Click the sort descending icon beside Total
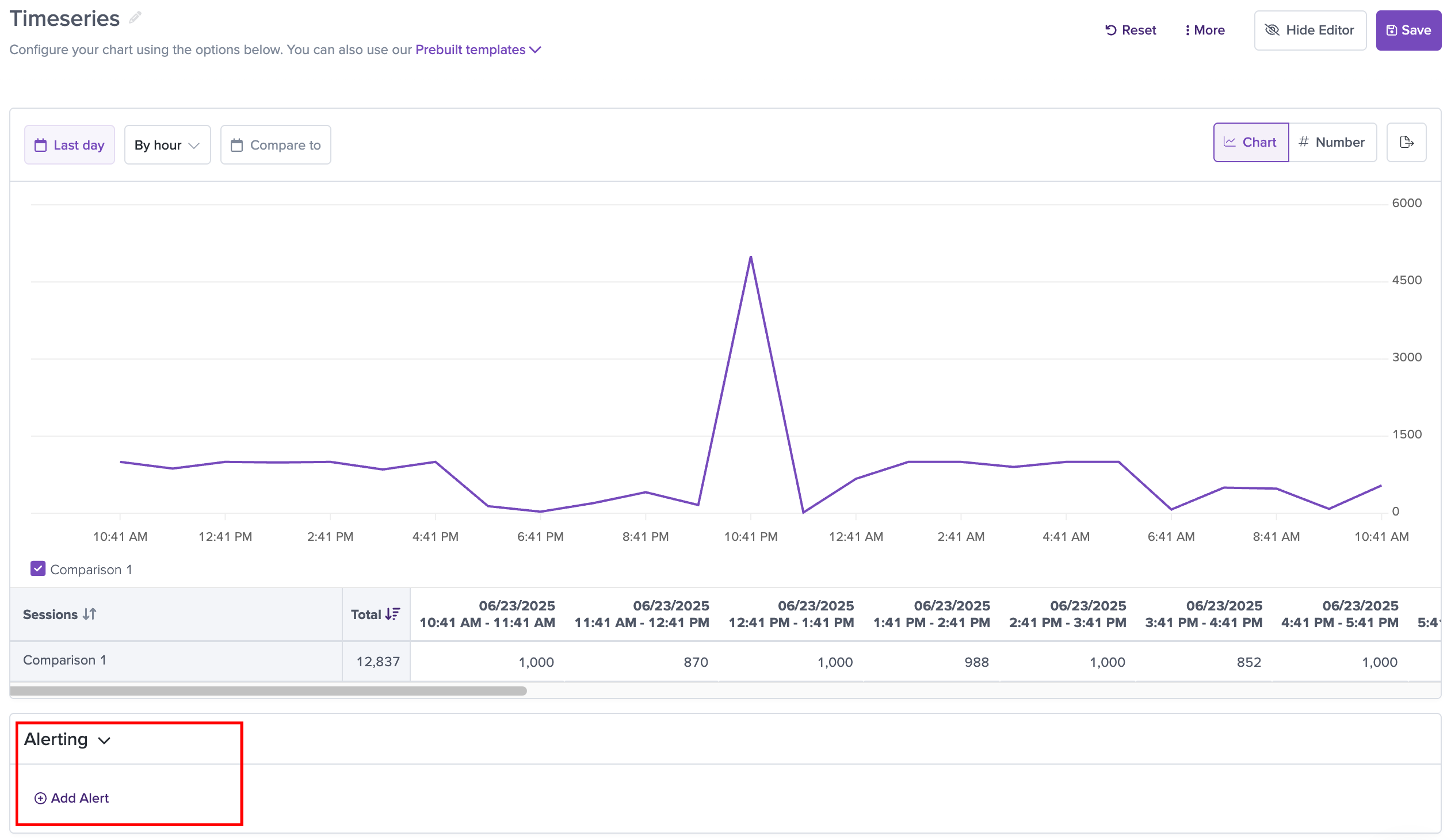1451x840 pixels. (393, 614)
